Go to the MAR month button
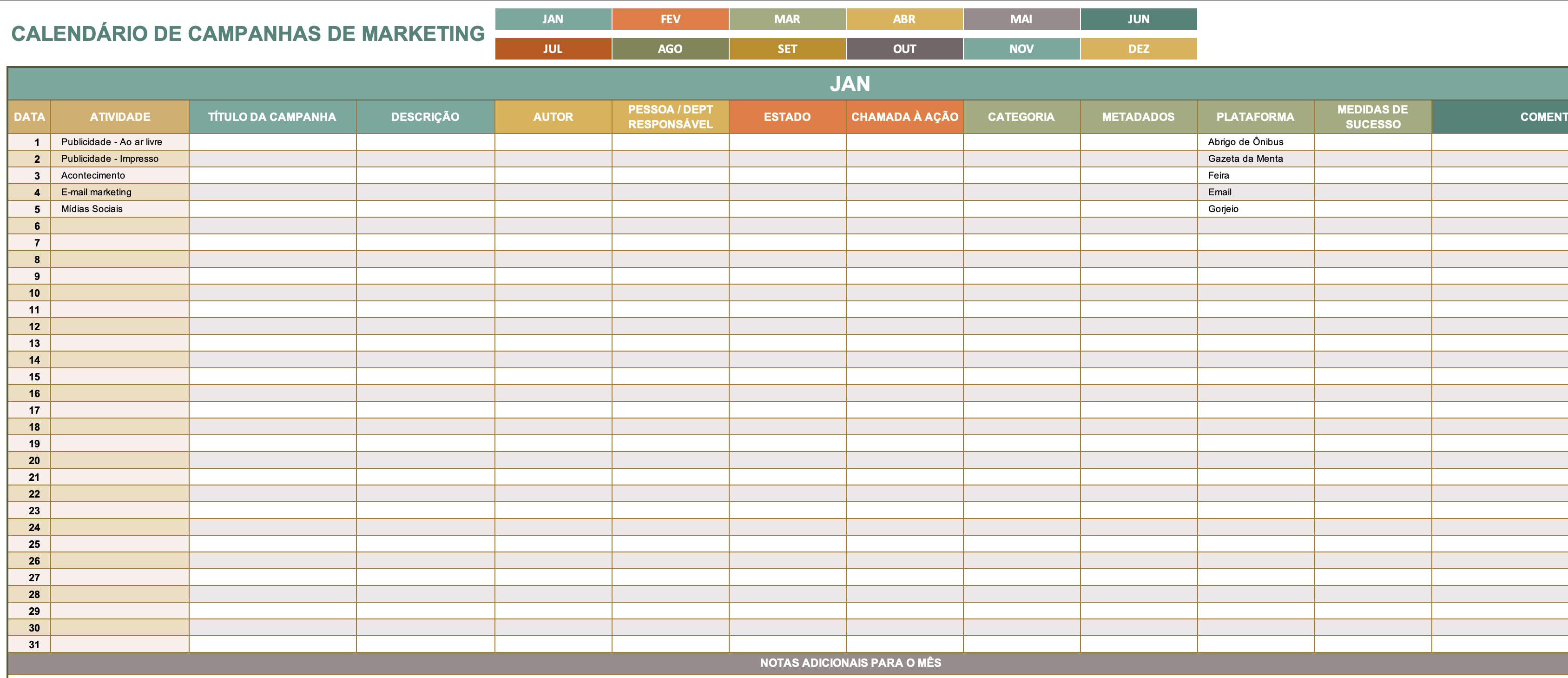 pos(787,19)
